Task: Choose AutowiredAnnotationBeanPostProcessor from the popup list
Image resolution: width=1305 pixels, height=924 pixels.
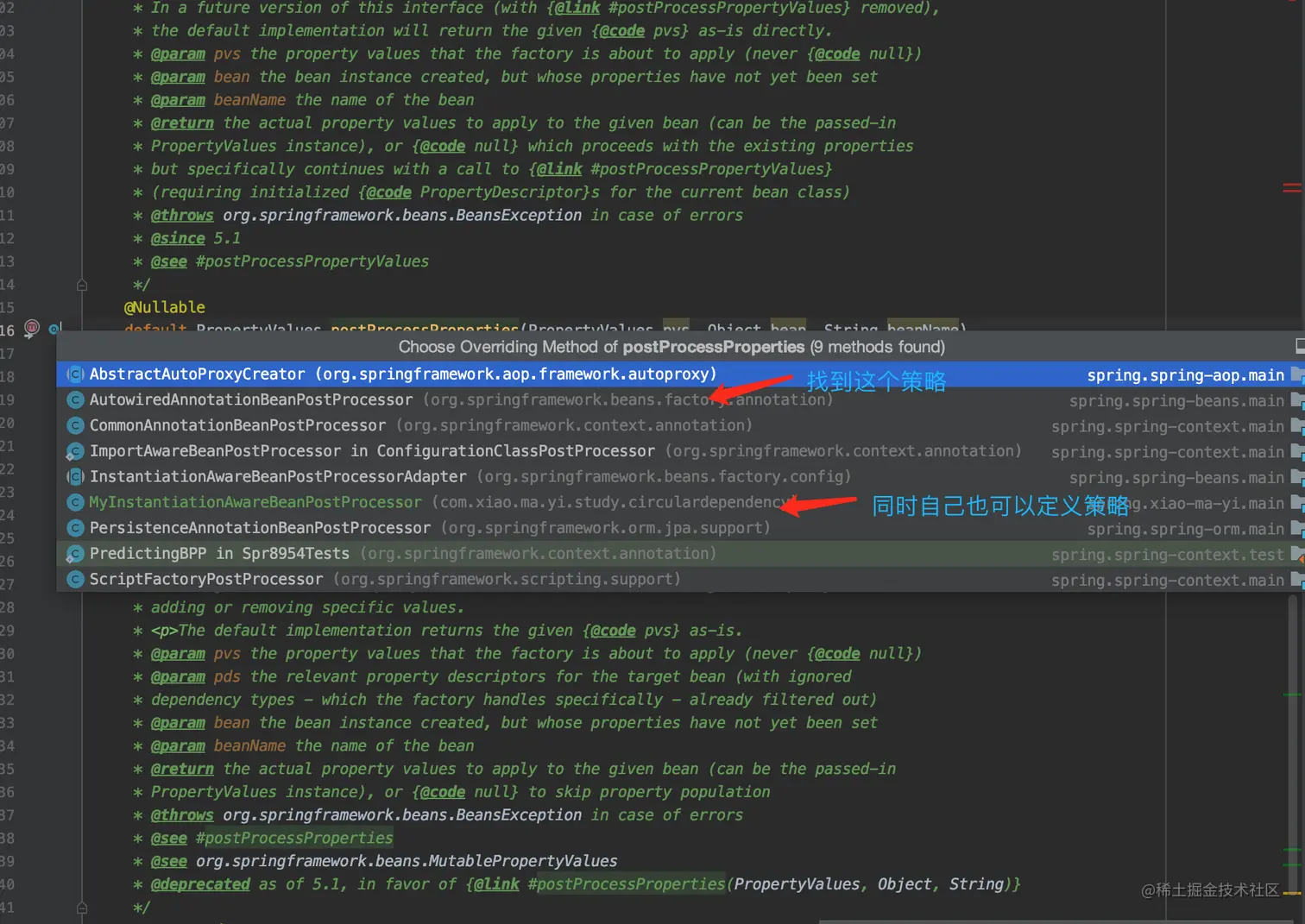Action: pyautogui.click(x=680, y=400)
